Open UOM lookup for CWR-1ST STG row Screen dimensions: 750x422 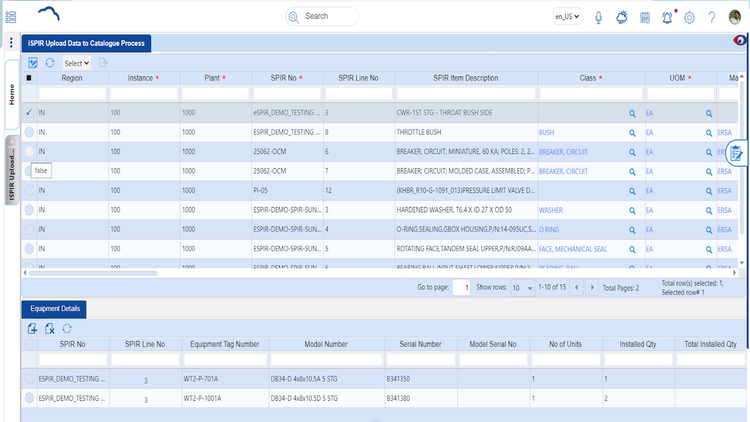(709, 113)
